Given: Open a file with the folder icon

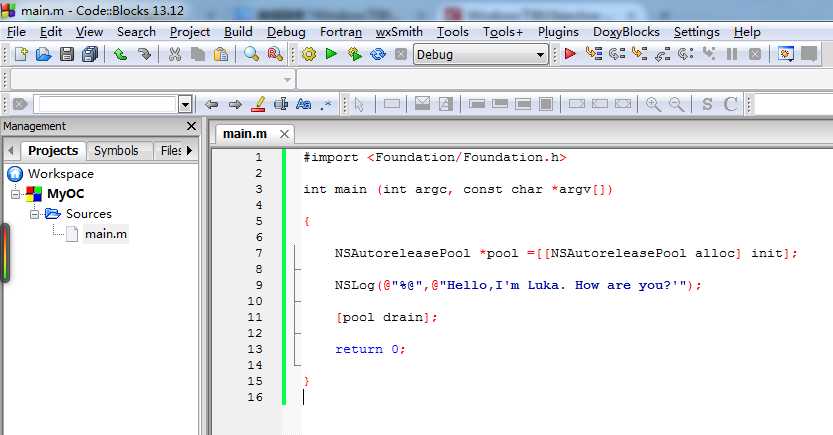Looking at the screenshot, I should coord(44,54).
